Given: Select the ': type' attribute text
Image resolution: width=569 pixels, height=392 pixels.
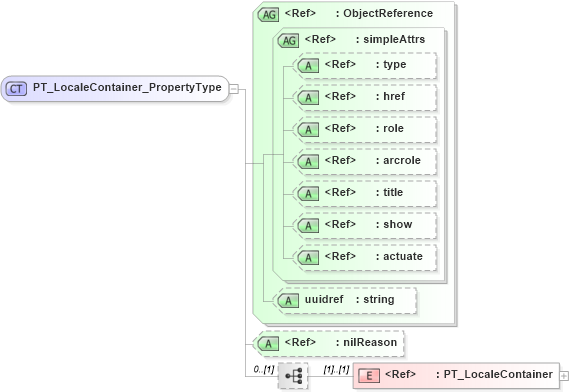Looking at the screenshot, I should (391, 65).
